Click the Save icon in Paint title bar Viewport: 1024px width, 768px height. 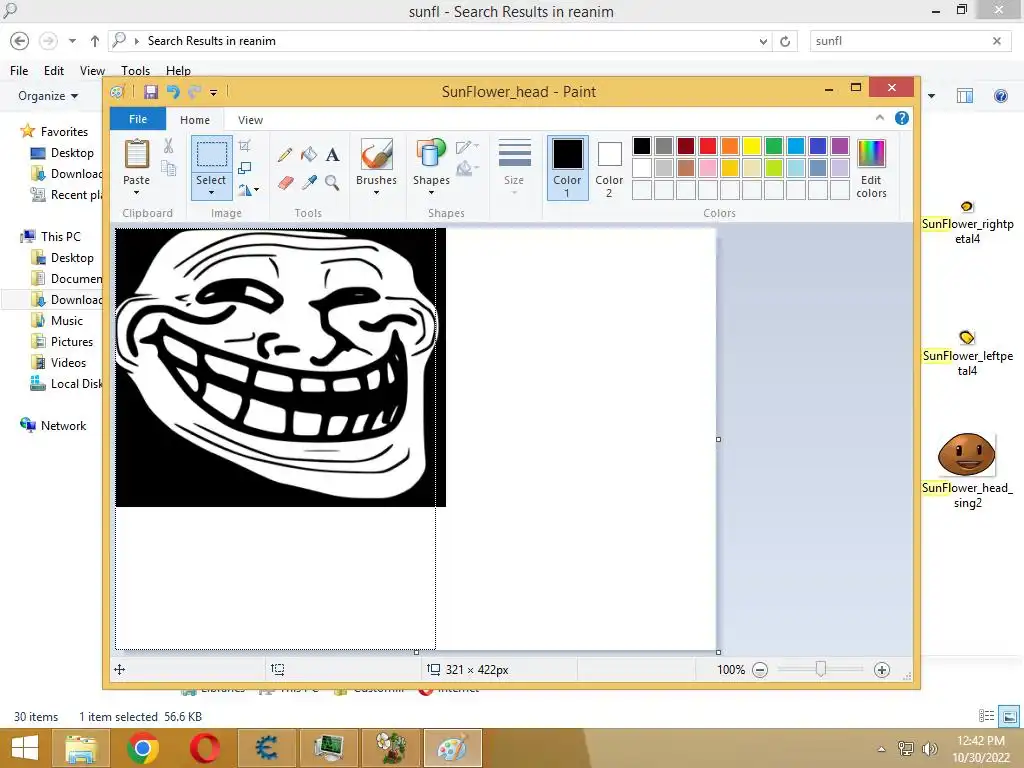pos(151,91)
